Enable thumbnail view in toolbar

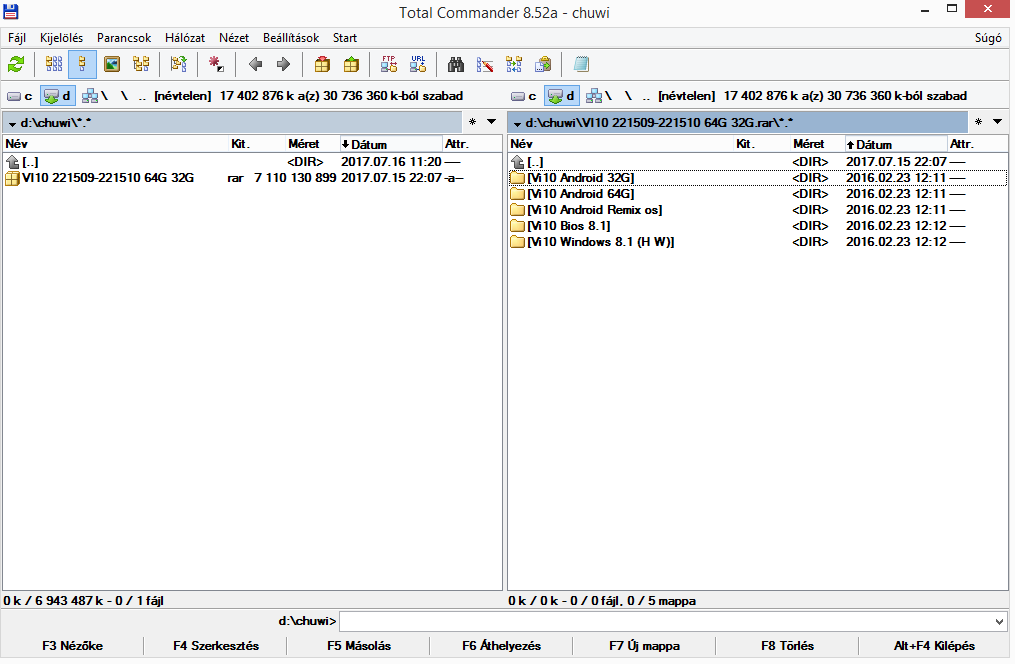pos(112,64)
